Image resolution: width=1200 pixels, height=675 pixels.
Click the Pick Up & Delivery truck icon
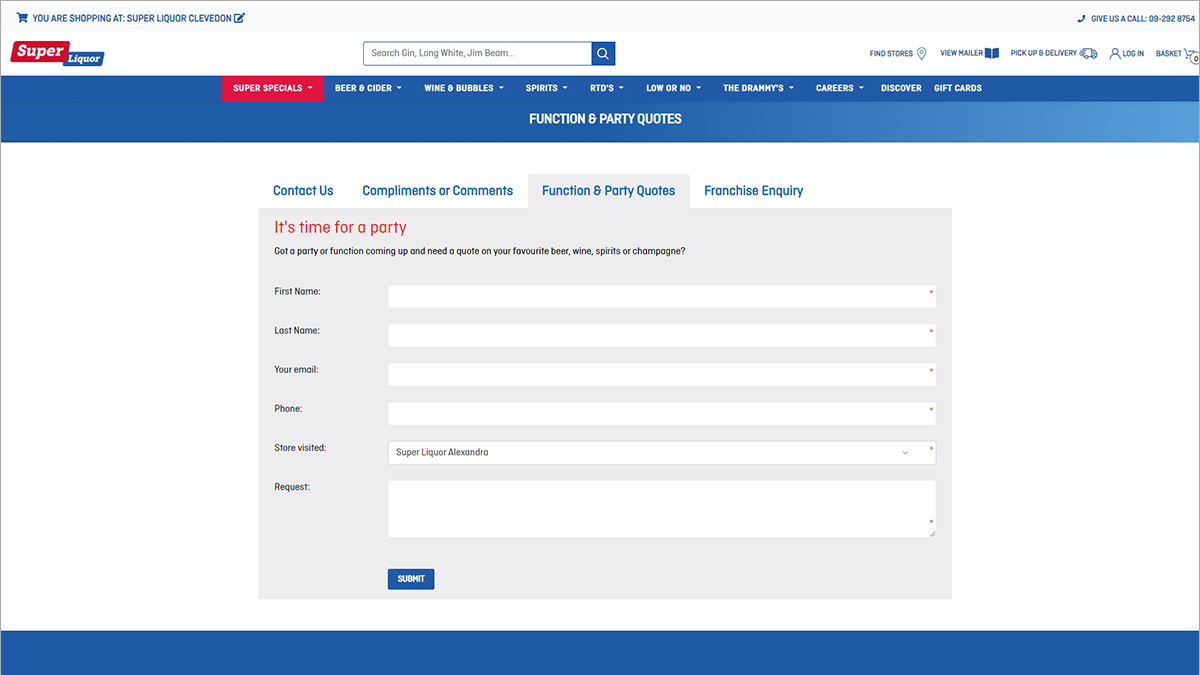1089,53
